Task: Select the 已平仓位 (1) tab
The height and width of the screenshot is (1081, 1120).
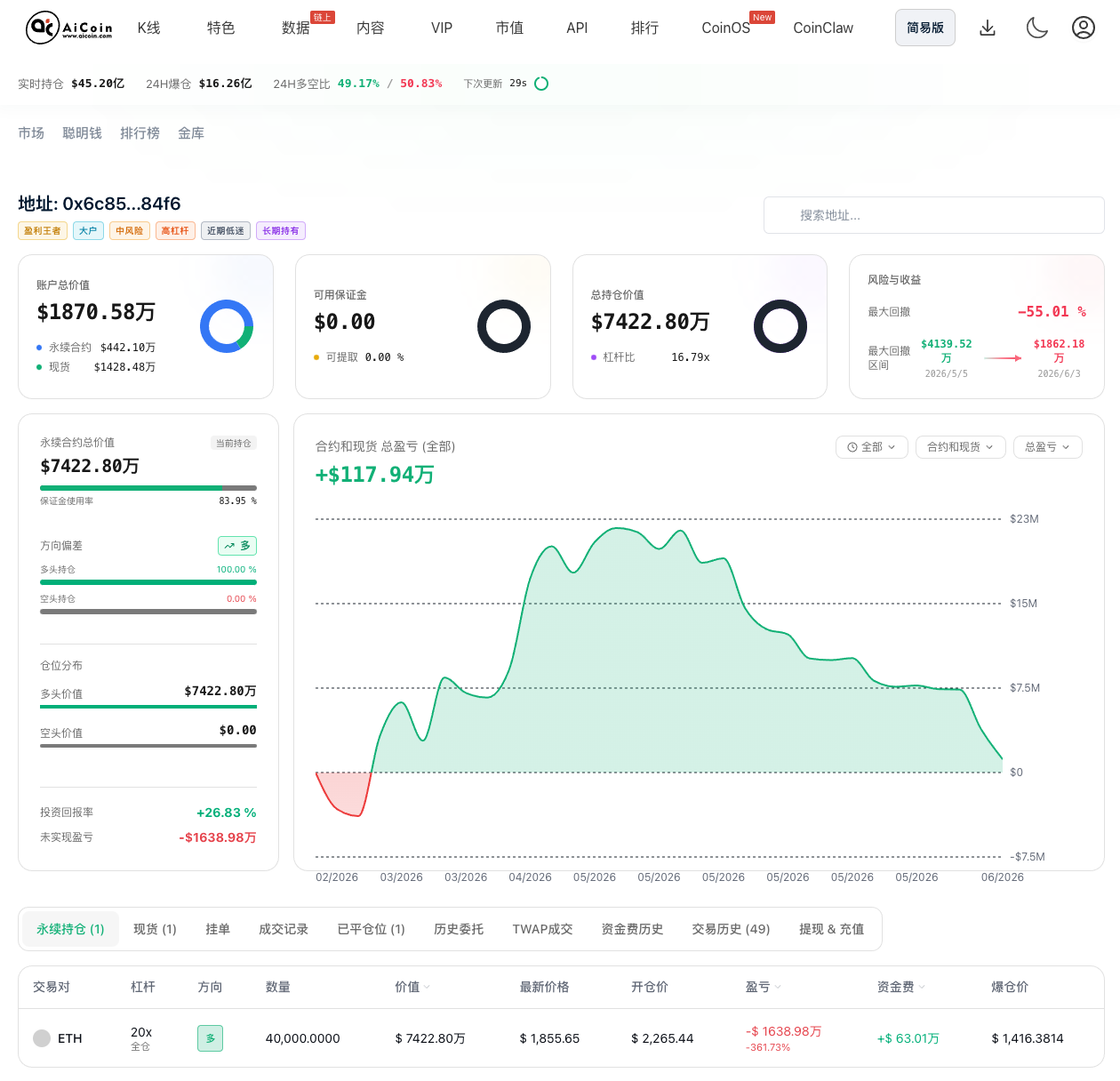Action: pyautogui.click(x=372, y=929)
